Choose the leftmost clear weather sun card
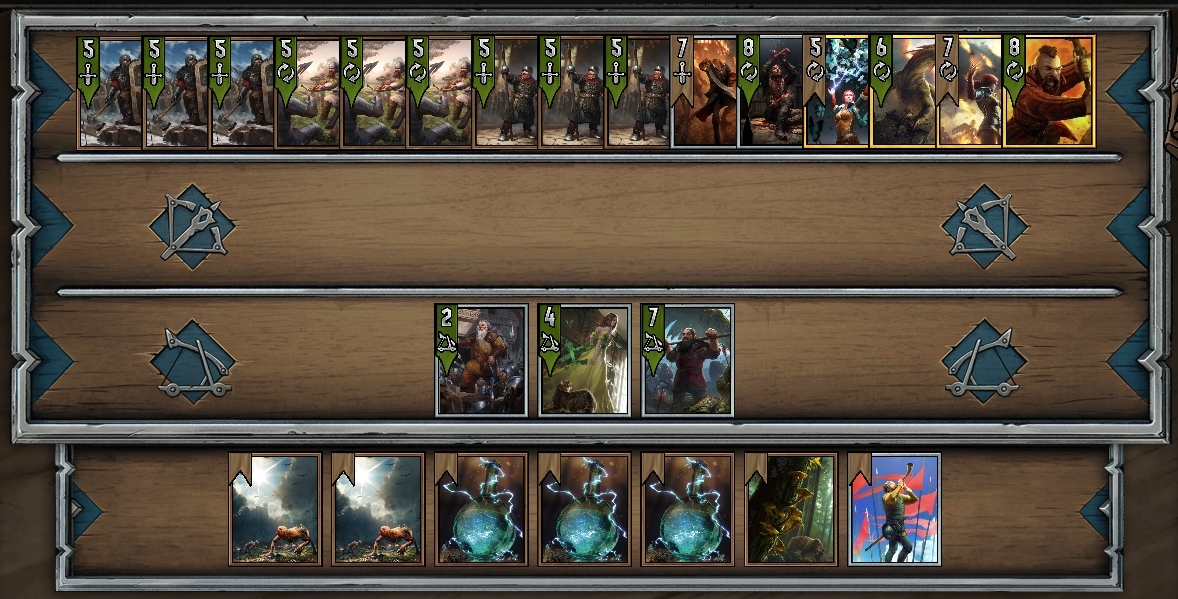 [275, 509]
